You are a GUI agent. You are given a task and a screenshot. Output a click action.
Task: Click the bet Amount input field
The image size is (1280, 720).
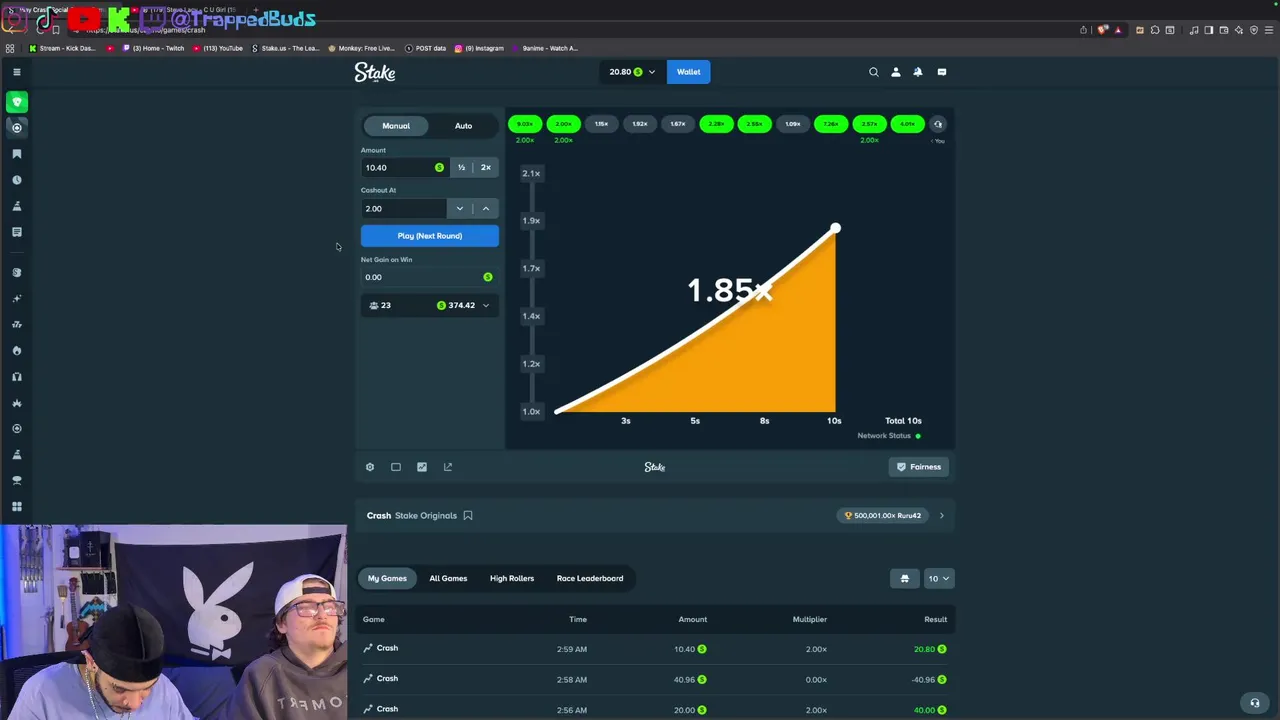click(x=404, y=168)
